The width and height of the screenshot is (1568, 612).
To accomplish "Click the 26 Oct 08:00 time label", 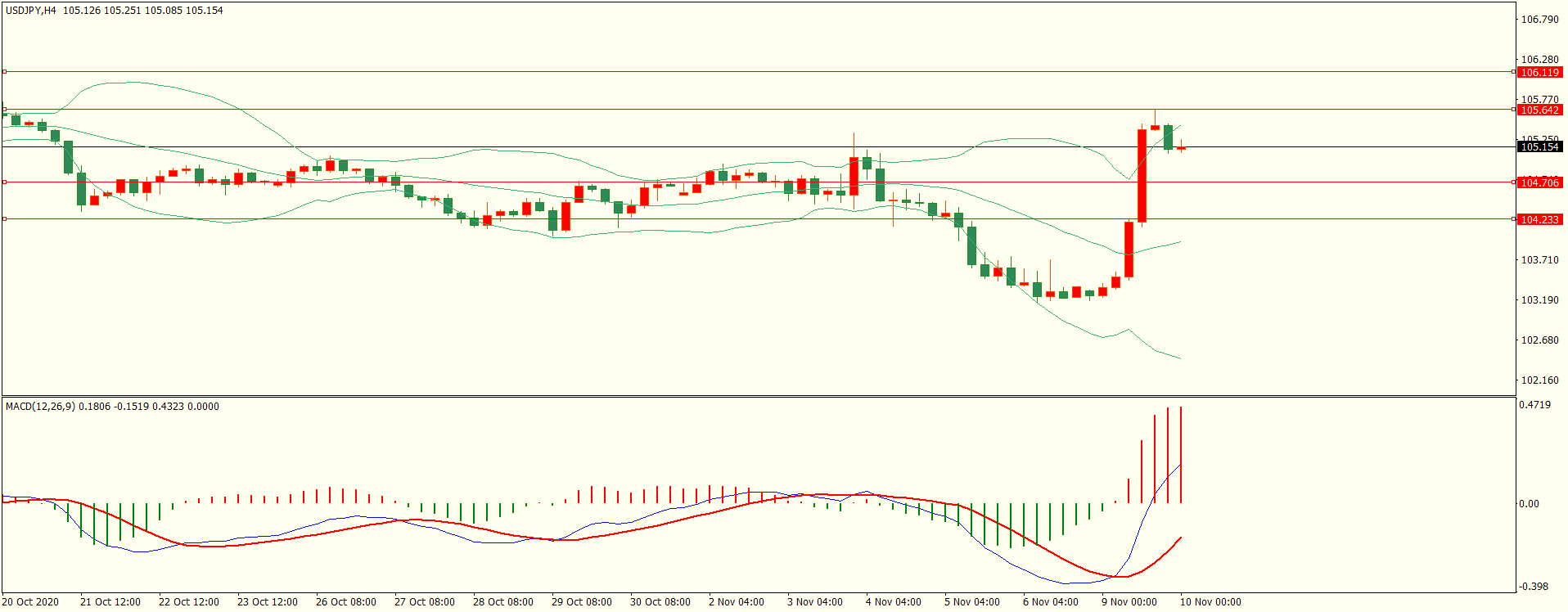I will 346,601.
